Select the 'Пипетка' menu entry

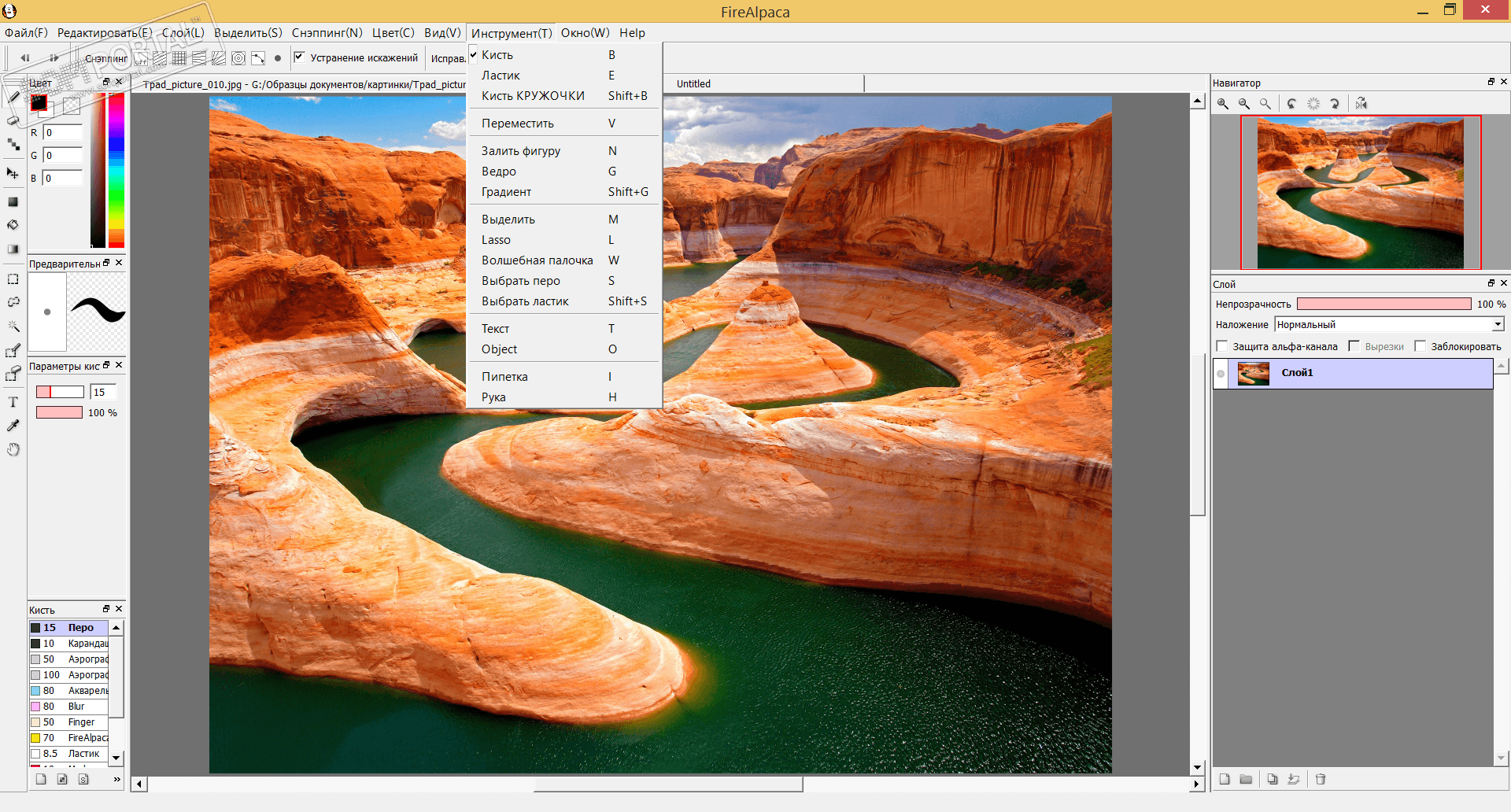(x=564, y=377)
